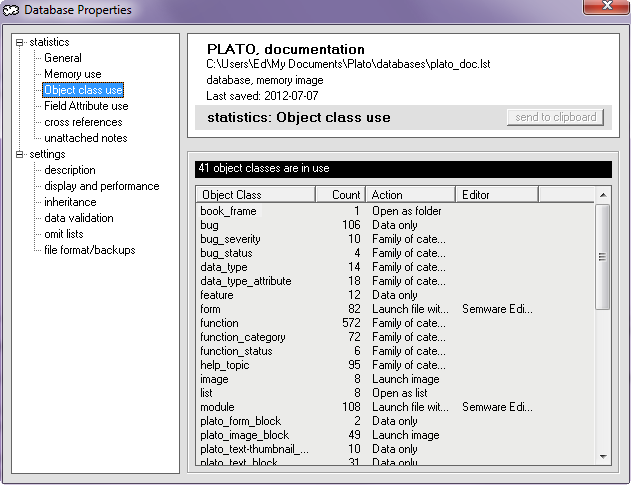Collapse the statistics tree node

click(19, 42)
